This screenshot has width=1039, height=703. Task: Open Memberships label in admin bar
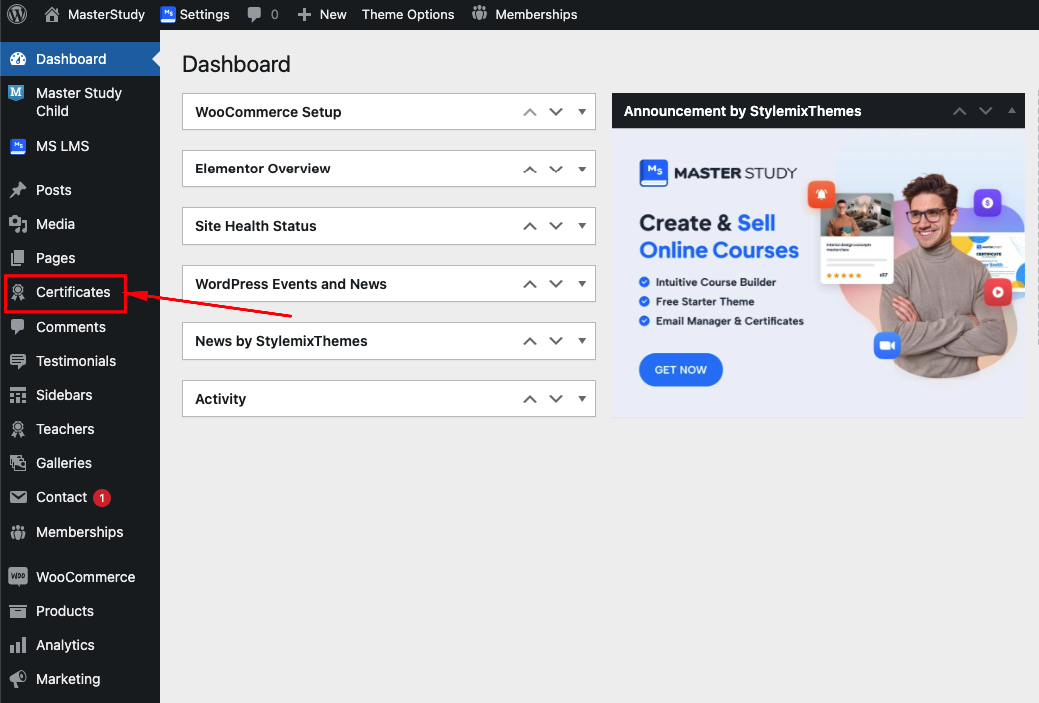point(536,15)
